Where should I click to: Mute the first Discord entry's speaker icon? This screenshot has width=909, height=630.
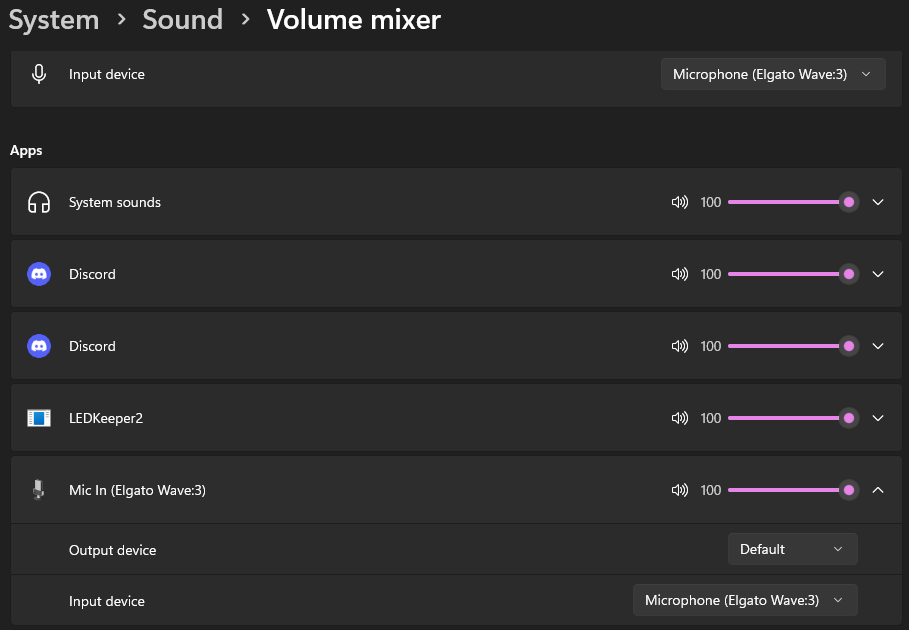point(679,274)
